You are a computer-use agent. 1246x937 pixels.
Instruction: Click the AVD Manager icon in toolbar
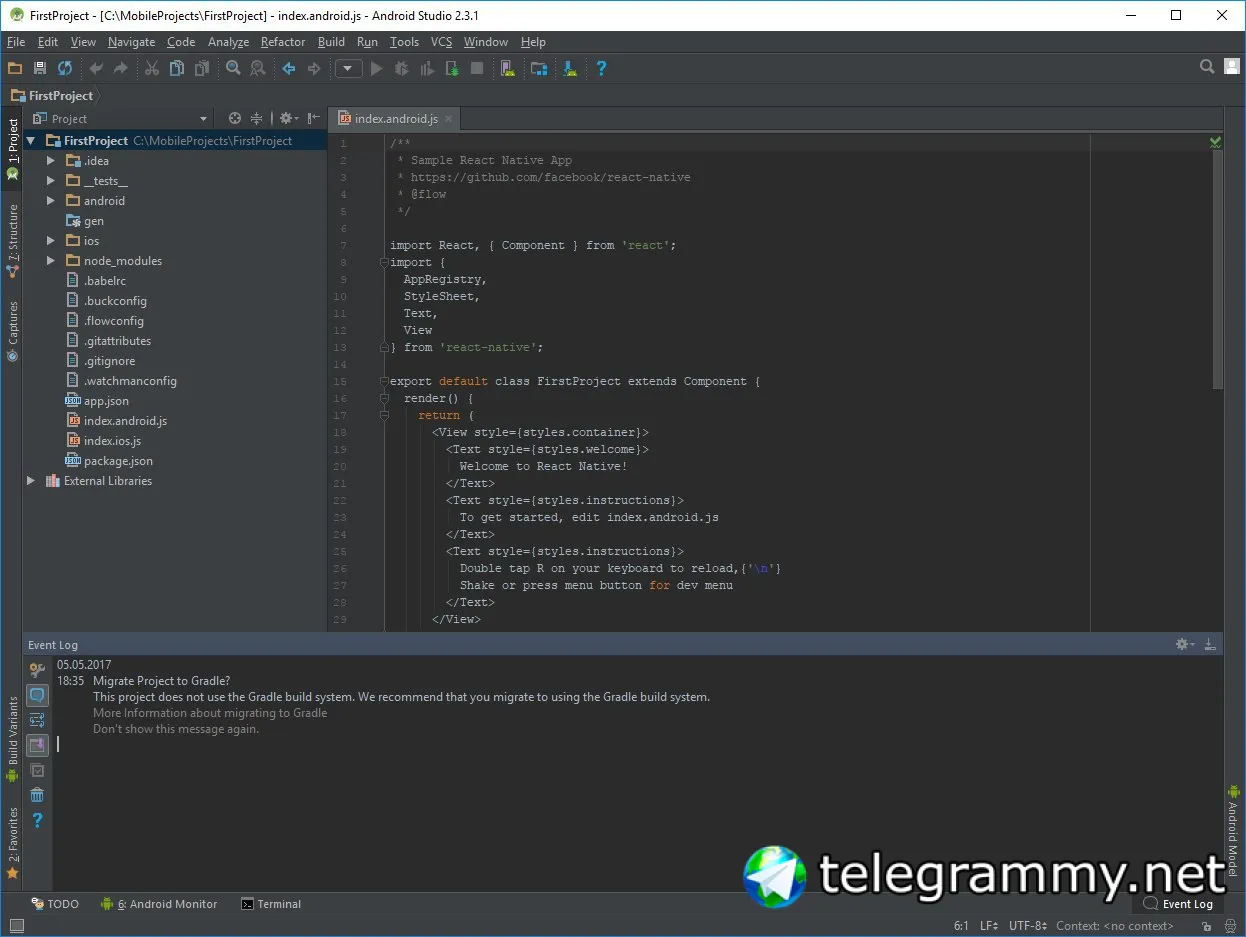tap(508, 68)
